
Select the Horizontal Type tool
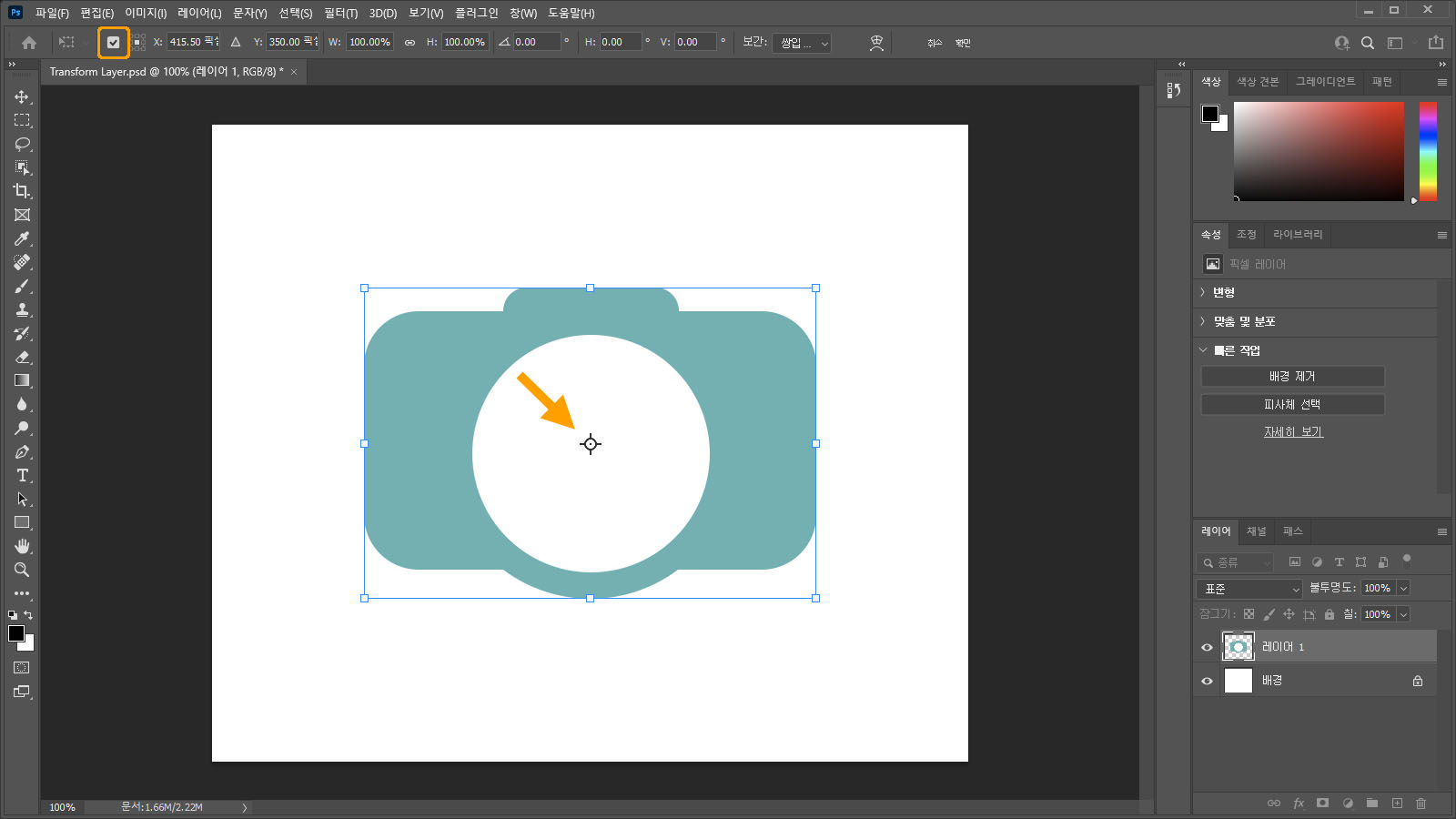[22, 475]
